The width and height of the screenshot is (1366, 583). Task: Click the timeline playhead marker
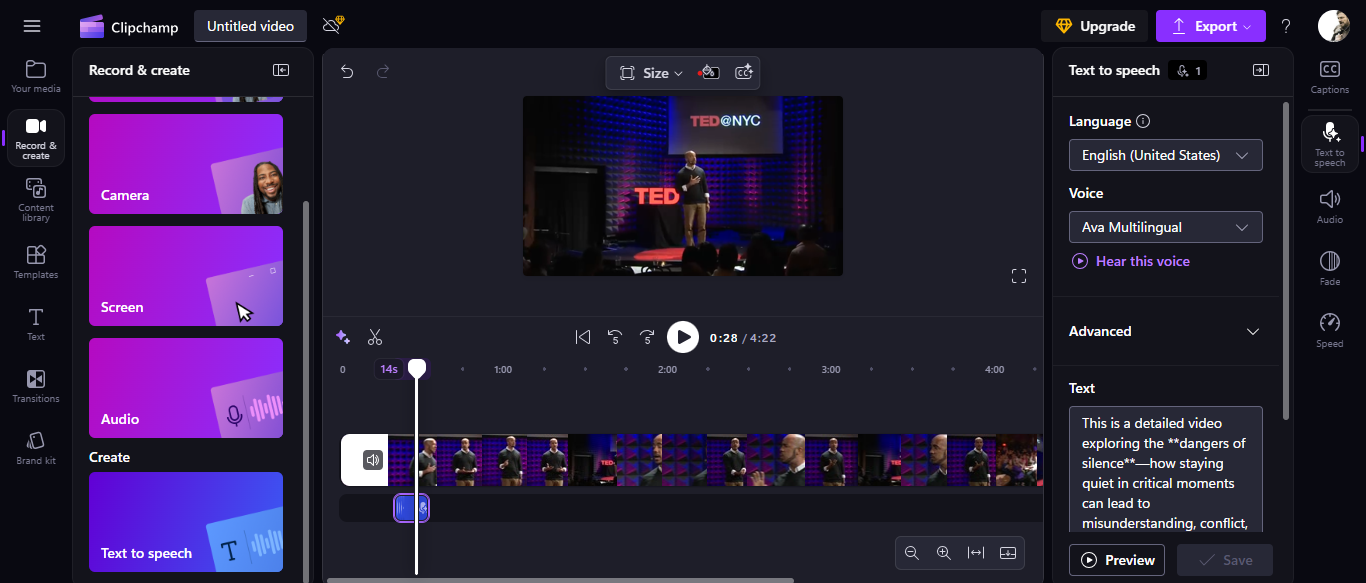tap(416, 369)
